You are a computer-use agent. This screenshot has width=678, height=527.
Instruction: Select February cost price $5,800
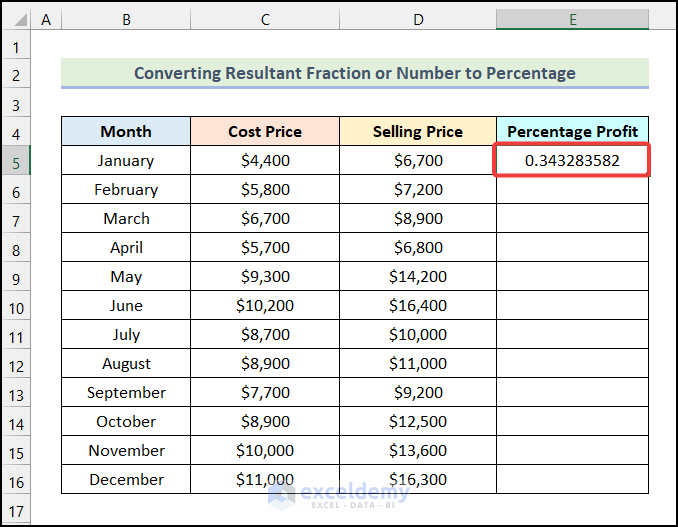click(x=264, y=189)
